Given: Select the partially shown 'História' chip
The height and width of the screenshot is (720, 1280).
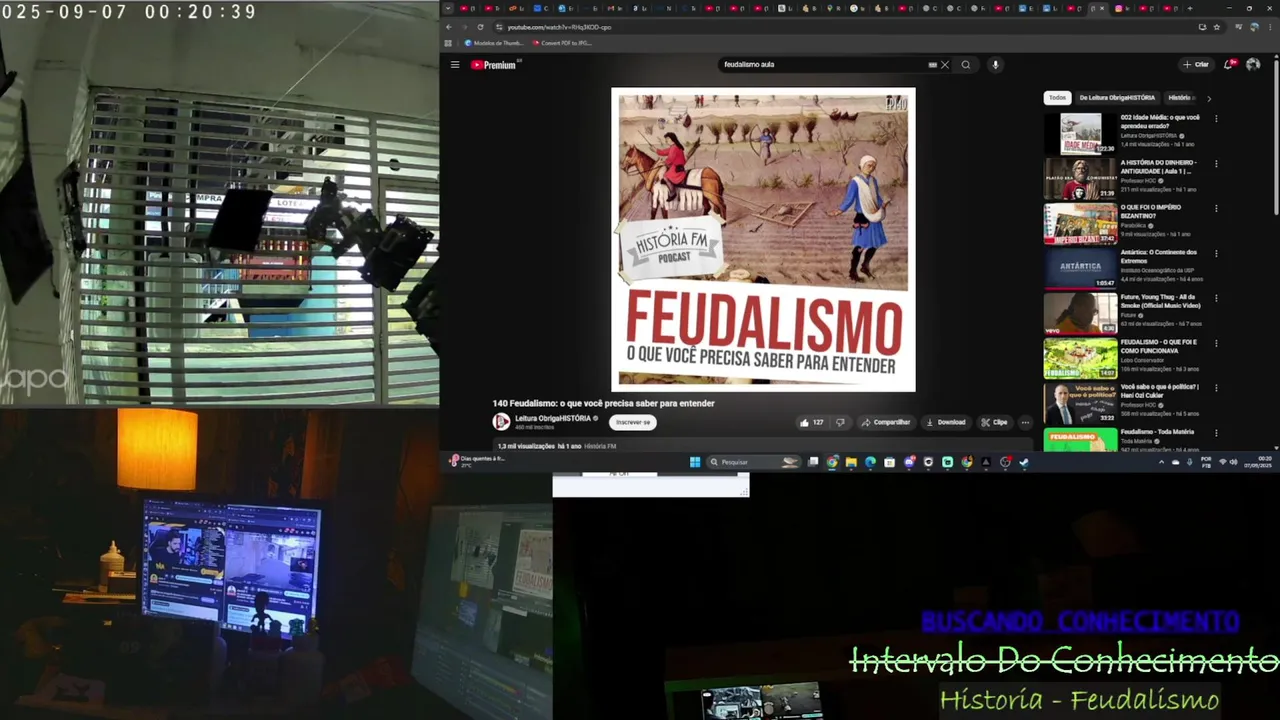Looking at the screenshot, I should click(x=1180, y=98).
